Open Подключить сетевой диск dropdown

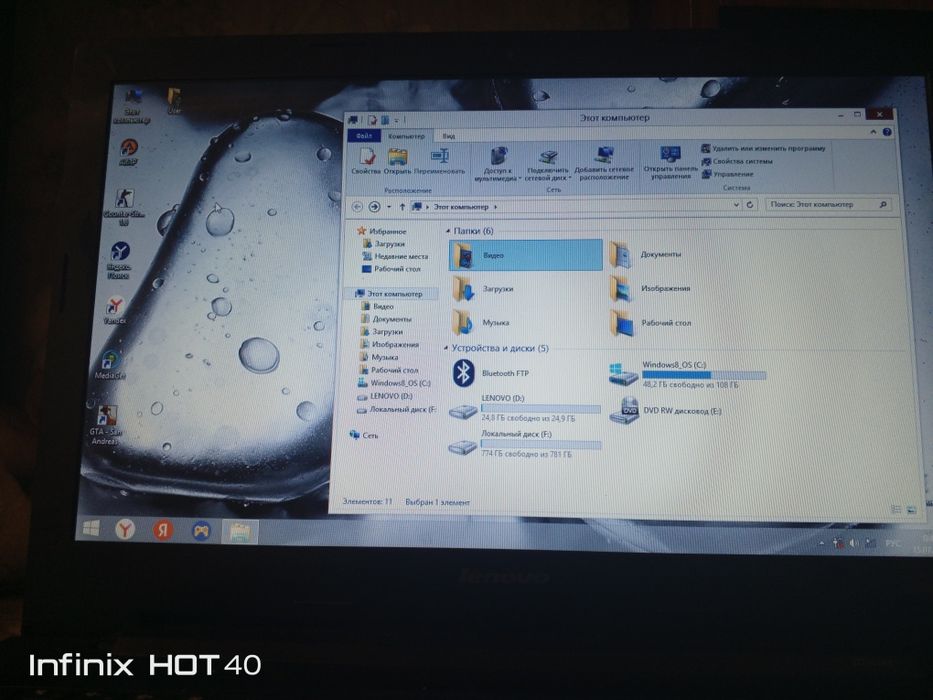547,164
